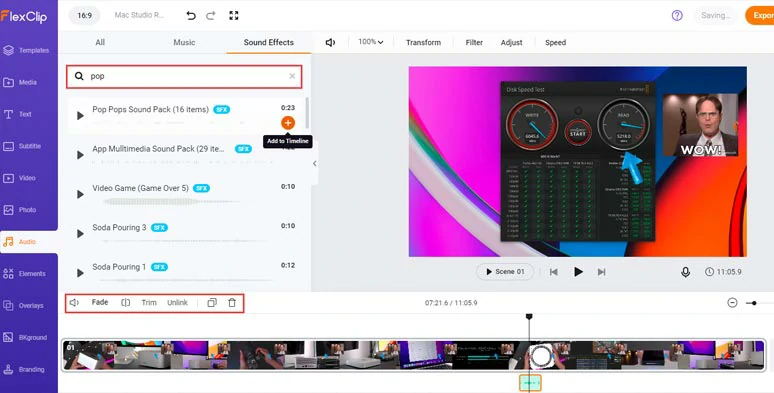Switch to the Music tab
This screenshot has height=393, width=774.
tap(184, 42)
